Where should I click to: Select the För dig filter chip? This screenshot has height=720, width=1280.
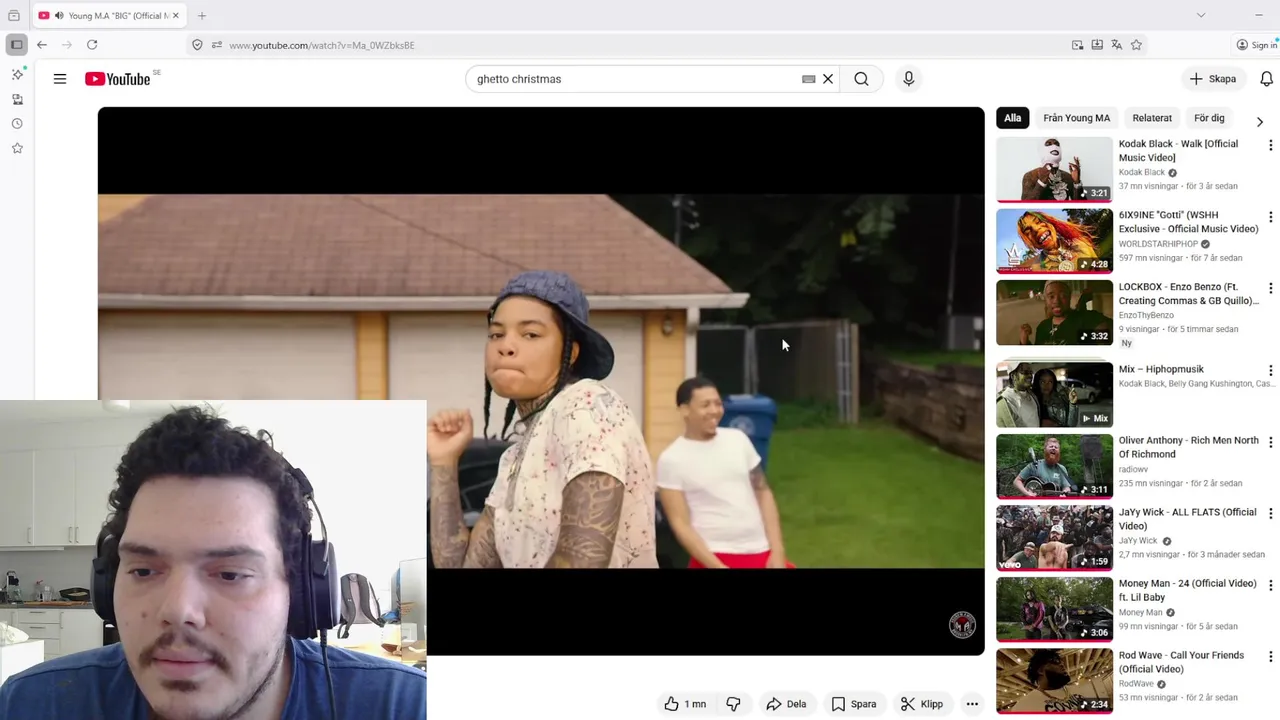tap(1209, 118)
